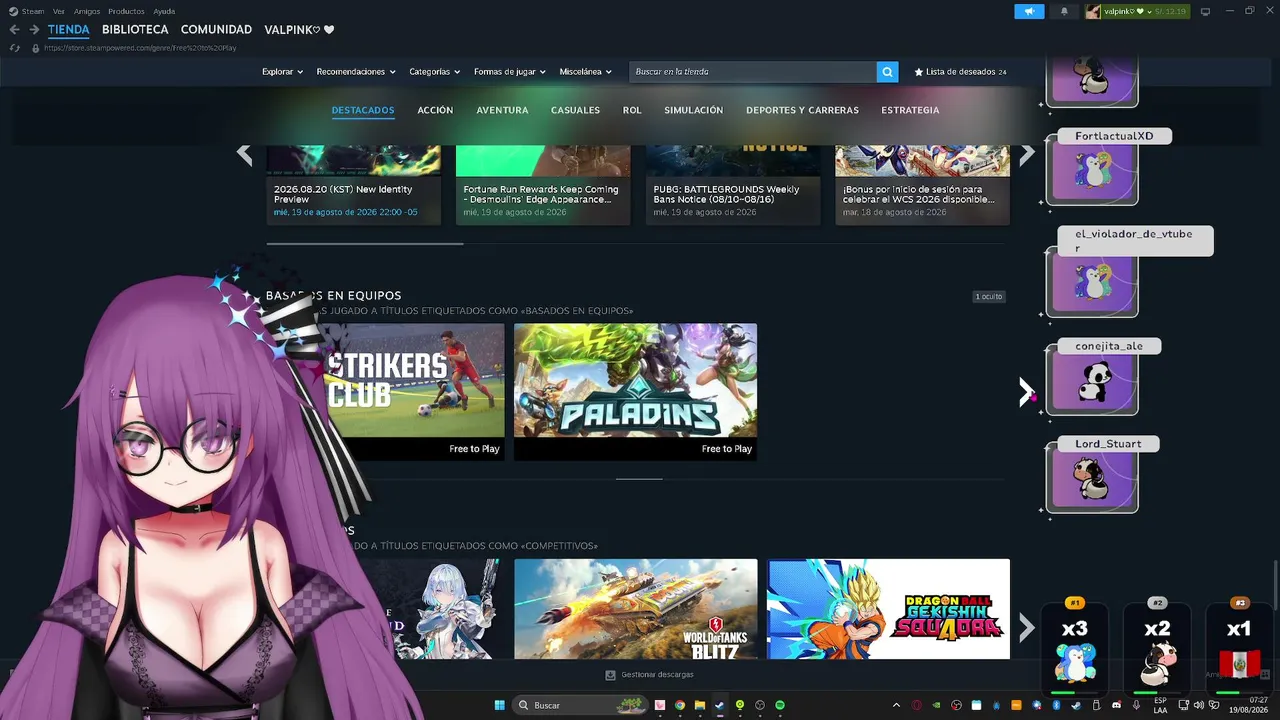Open the Categorías dropdown

click(435, 72)
